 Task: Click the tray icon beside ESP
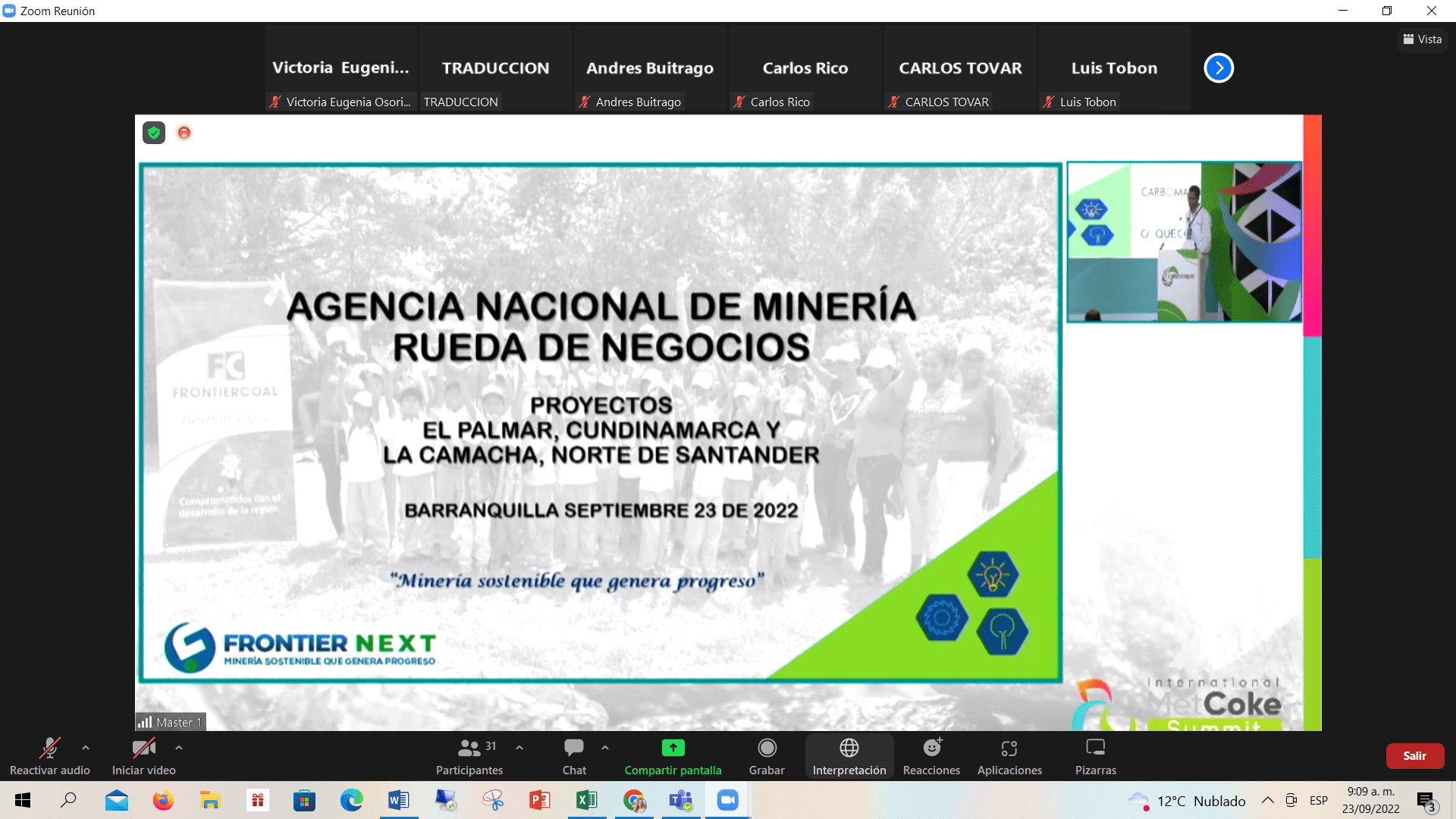click(1291, 800)
